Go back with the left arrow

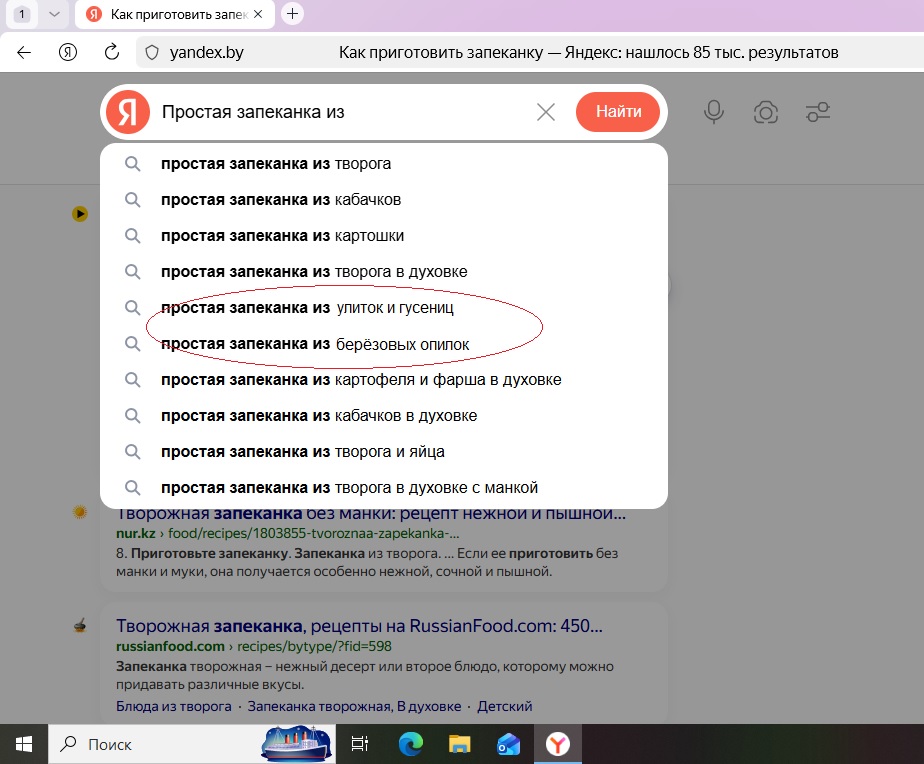pyautogui.click(x=24, y=52)
